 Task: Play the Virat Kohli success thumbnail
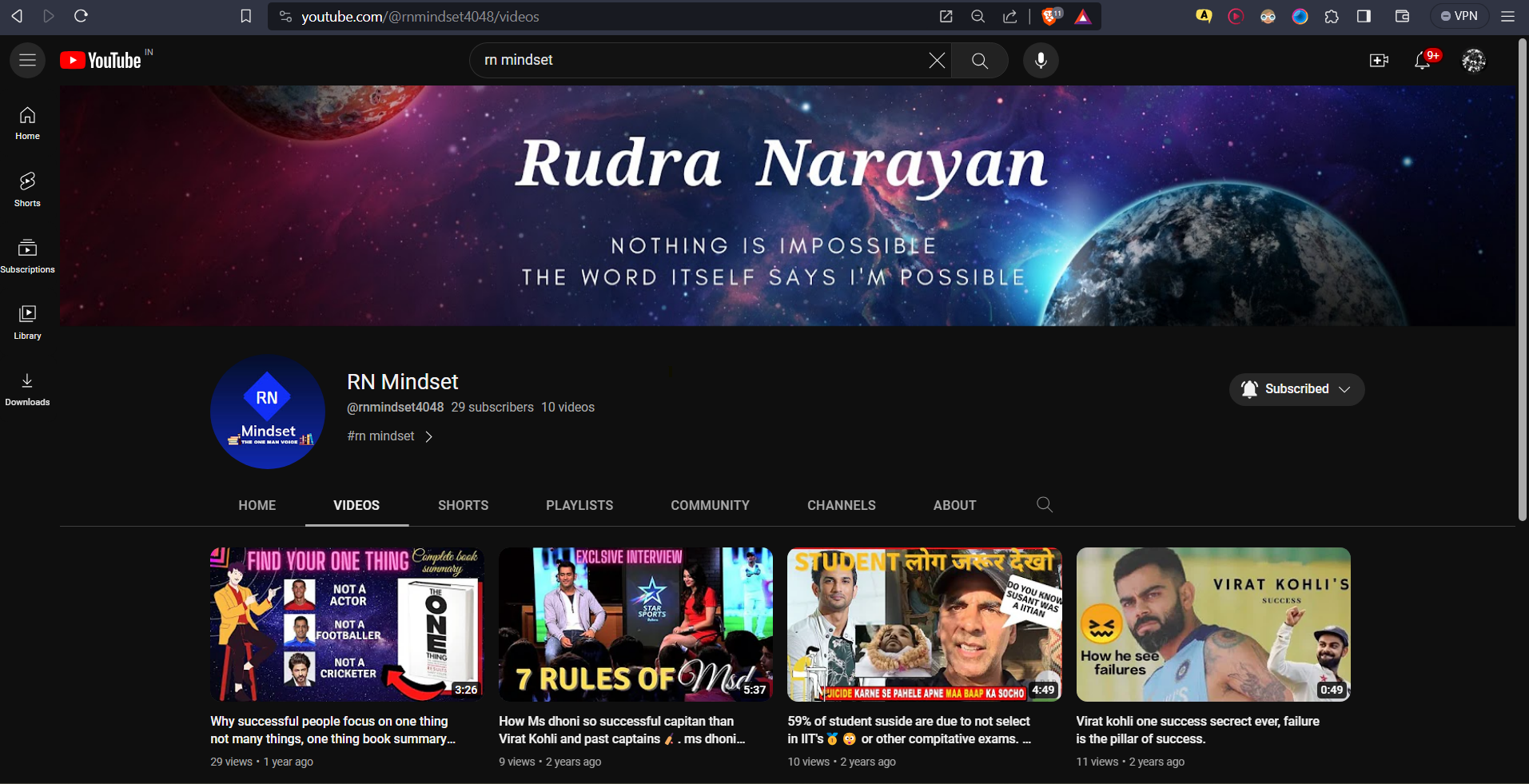[x=1213, y=625]
